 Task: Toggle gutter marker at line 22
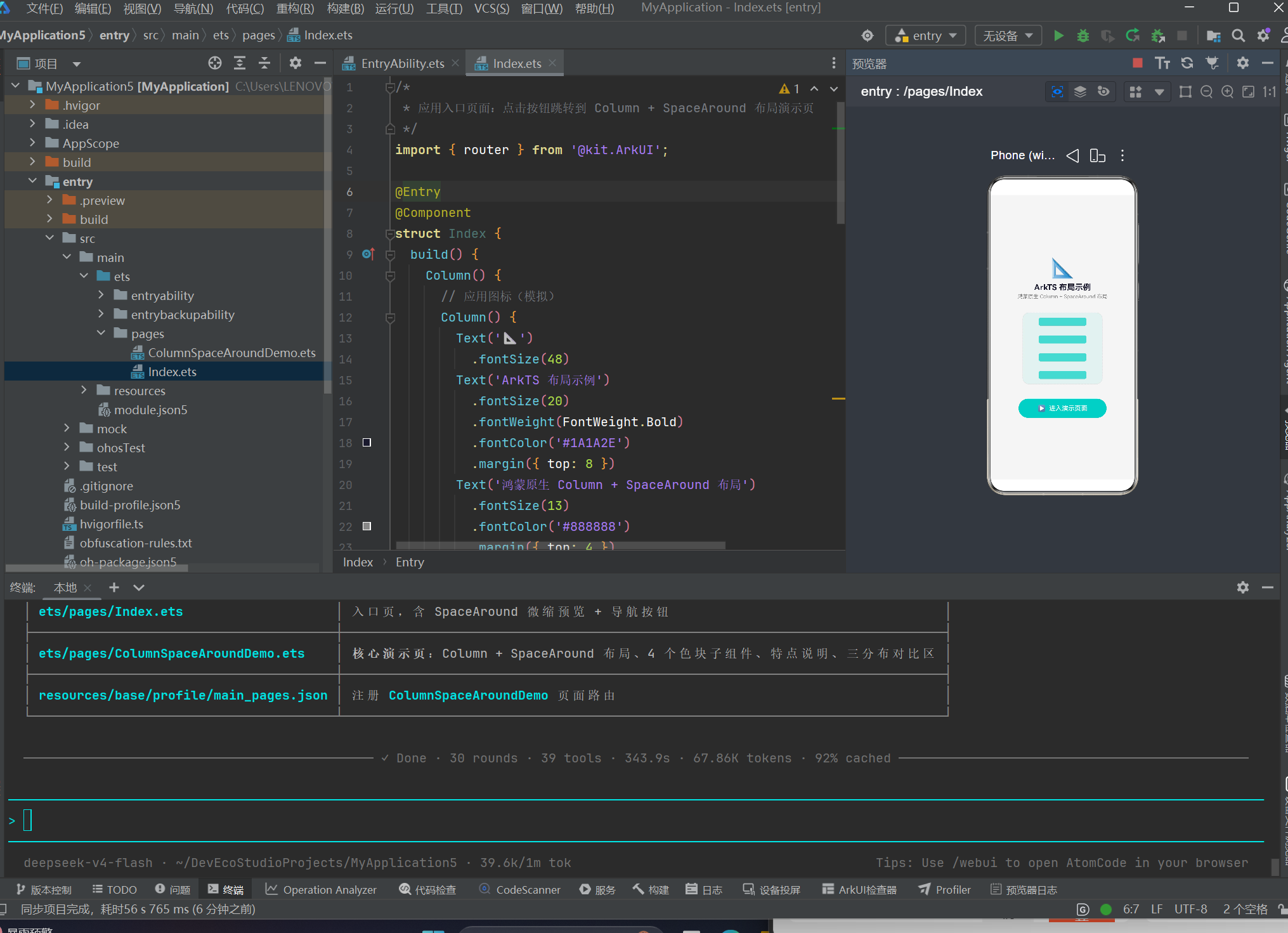[367, 526]
